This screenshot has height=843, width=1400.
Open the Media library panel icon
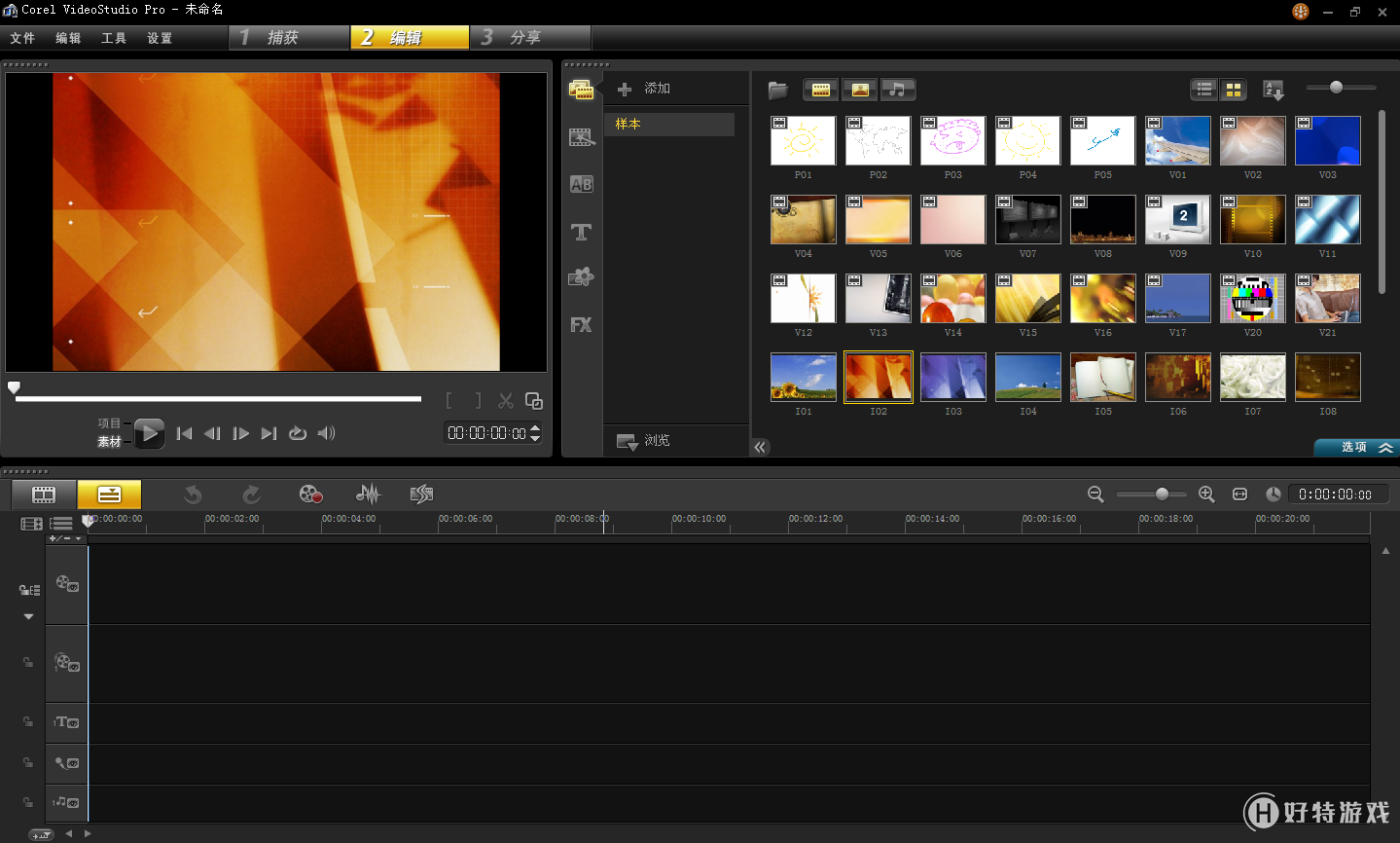(x=581, y=90)
